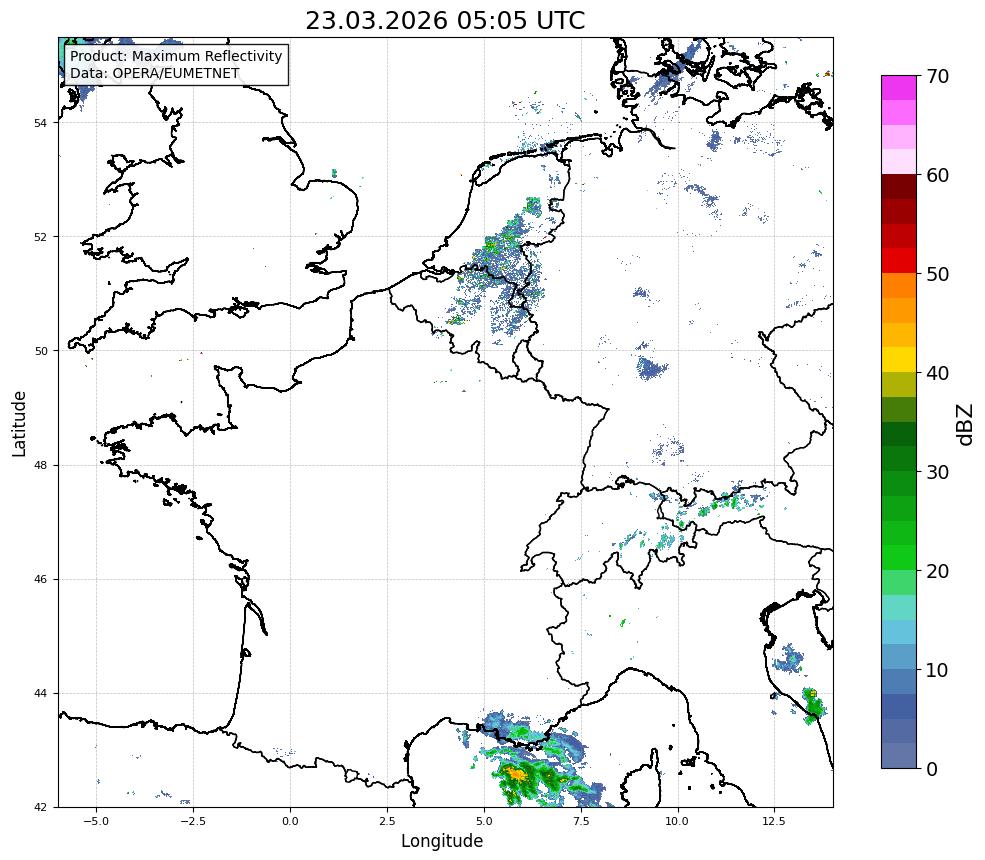Select the longitude tick label 2.5
Screen dimensions: 985x860
point(387,821)
